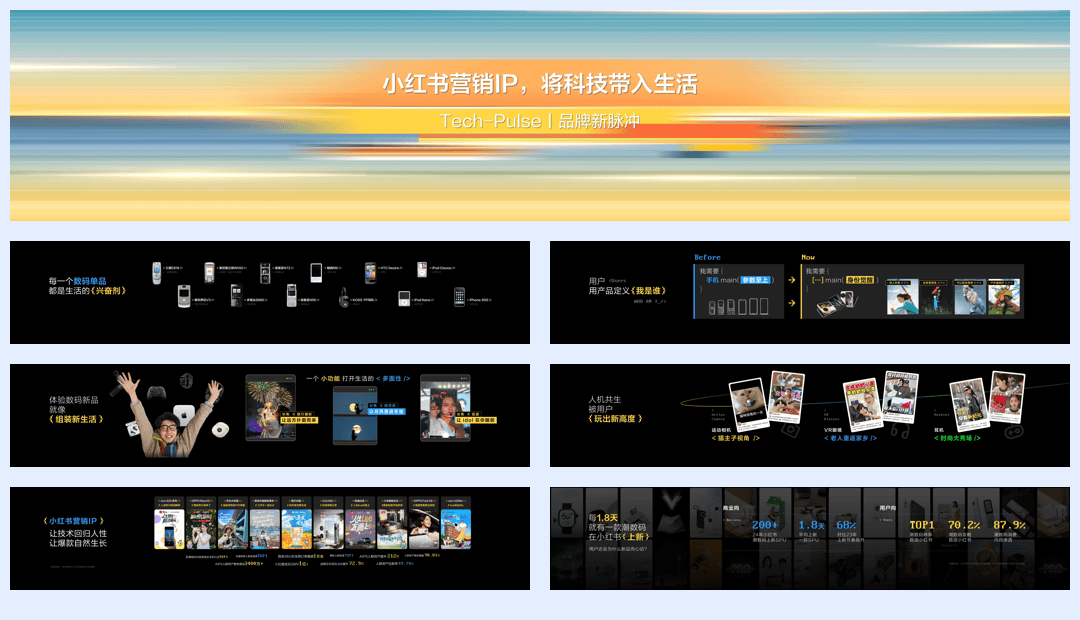Click the Apple Mac mini device image
Screen dimensions: 1080x620
[184, 415]
